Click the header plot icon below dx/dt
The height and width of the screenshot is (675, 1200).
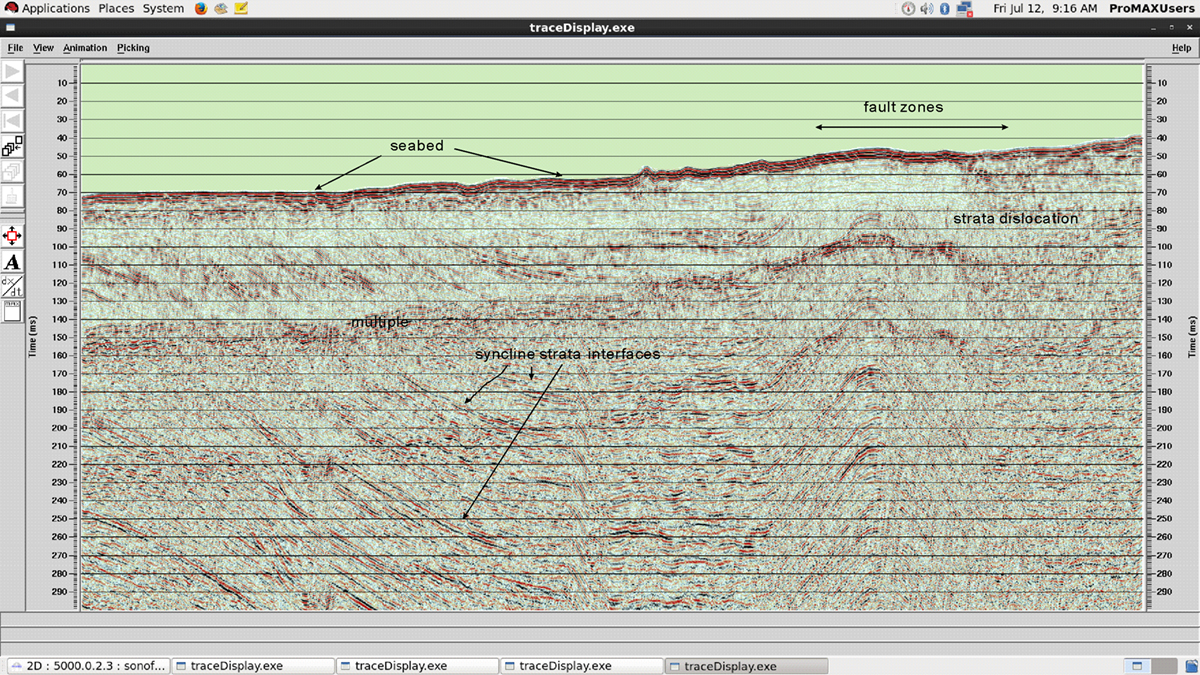13,311
